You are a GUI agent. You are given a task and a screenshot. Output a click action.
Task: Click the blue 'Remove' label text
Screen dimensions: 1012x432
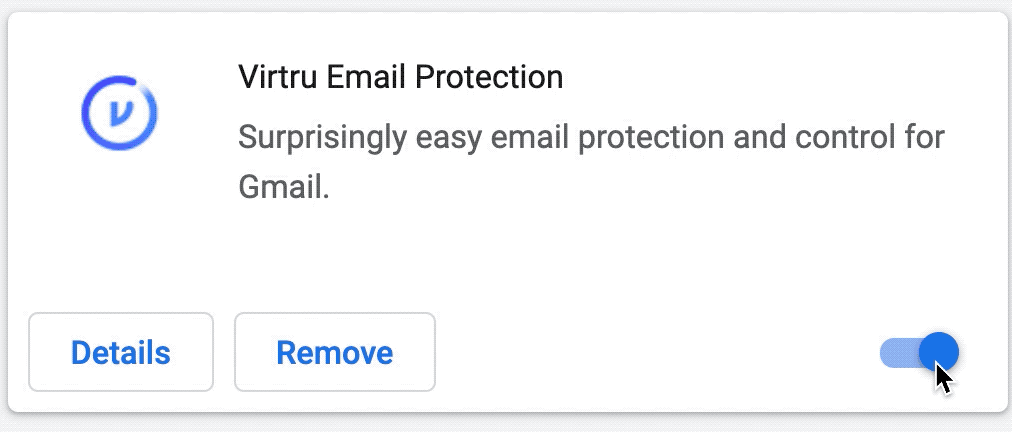pyautogui.click(x=335, y=353)
